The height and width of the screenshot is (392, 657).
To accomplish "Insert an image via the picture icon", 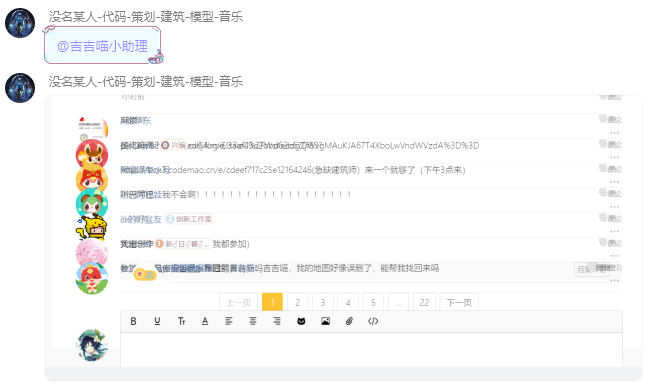I will [x=325, y=321].
